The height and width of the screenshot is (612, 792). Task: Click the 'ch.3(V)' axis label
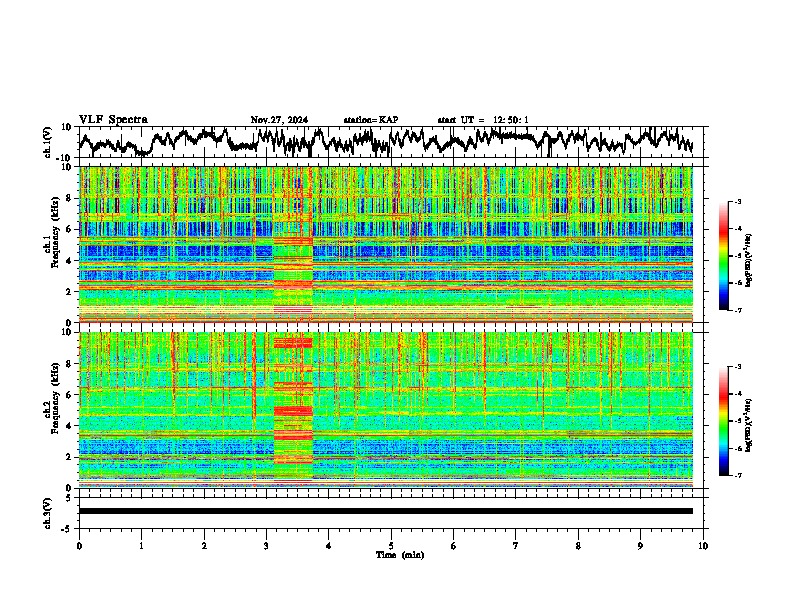pyautogui.click(x=48, y=513)
